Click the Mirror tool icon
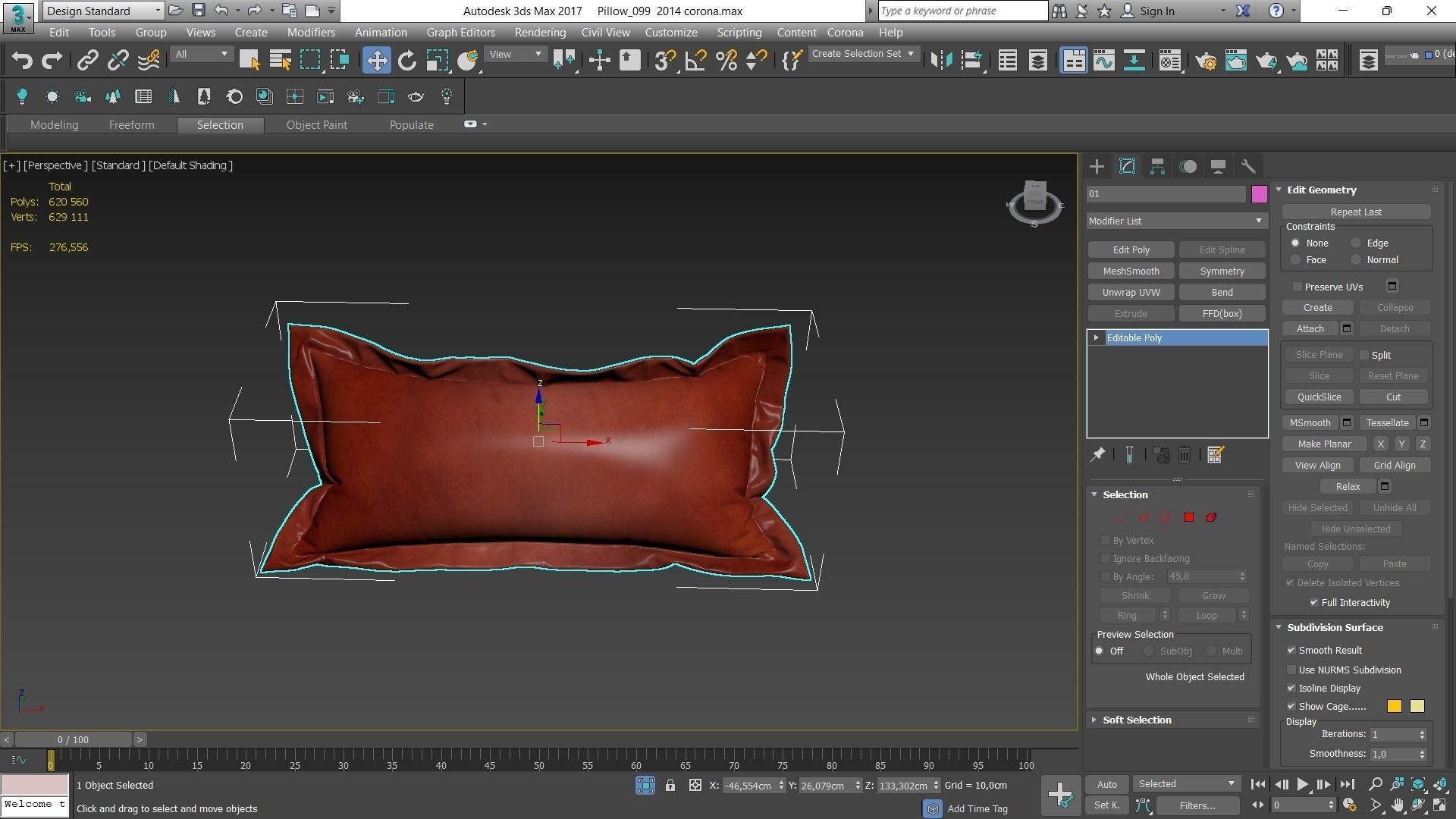This screenshot has width=1456, height=819. pos(941,61)
